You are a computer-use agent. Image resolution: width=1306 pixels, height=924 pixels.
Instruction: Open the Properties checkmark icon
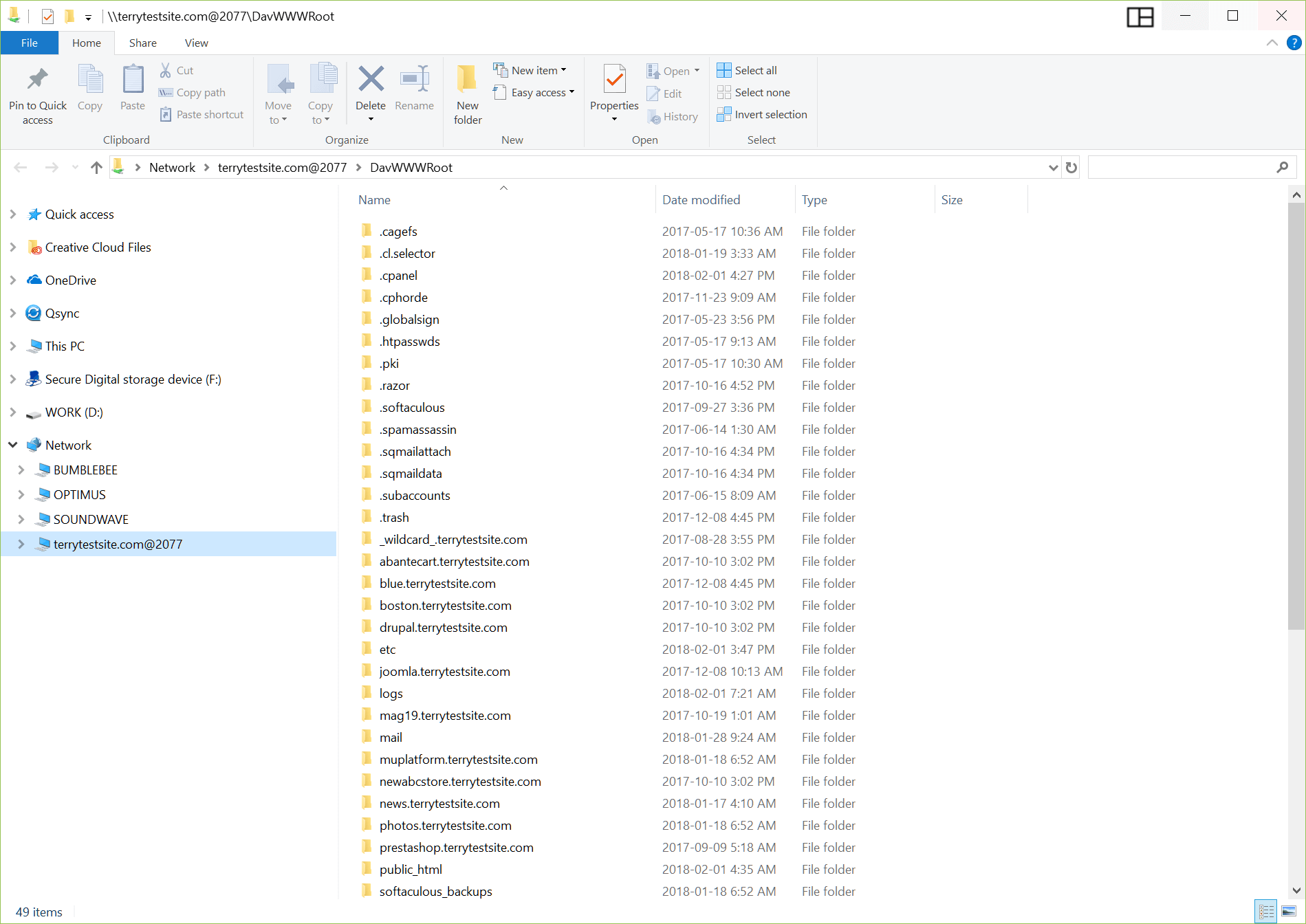tap(614, 78)
